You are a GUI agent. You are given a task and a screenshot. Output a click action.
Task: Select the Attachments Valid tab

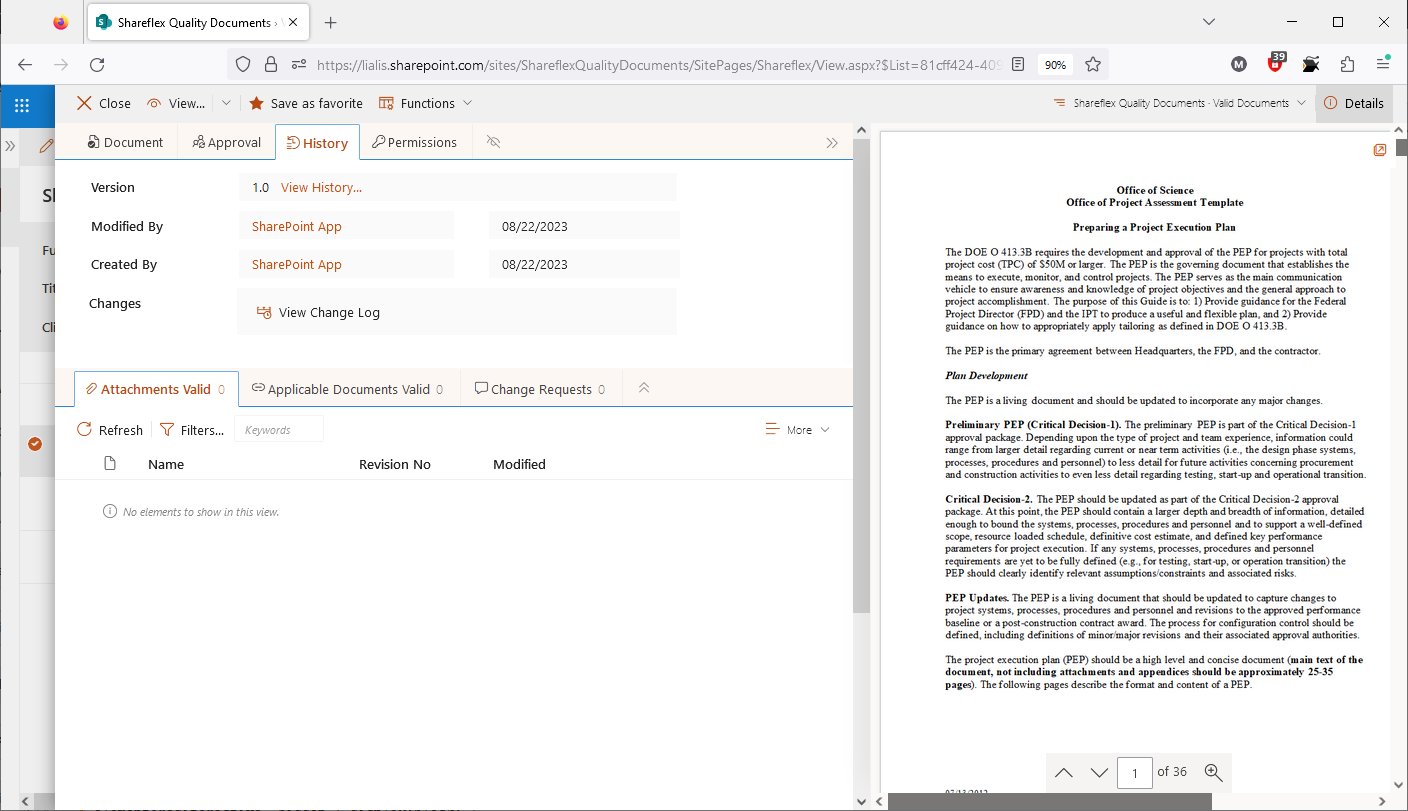coord(156,389)
